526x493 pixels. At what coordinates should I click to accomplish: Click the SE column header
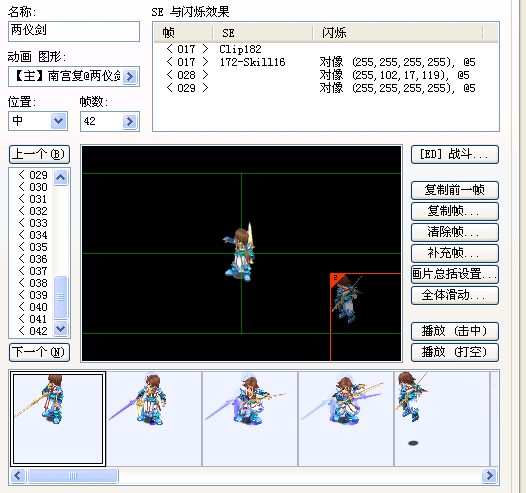pos(263,33)
